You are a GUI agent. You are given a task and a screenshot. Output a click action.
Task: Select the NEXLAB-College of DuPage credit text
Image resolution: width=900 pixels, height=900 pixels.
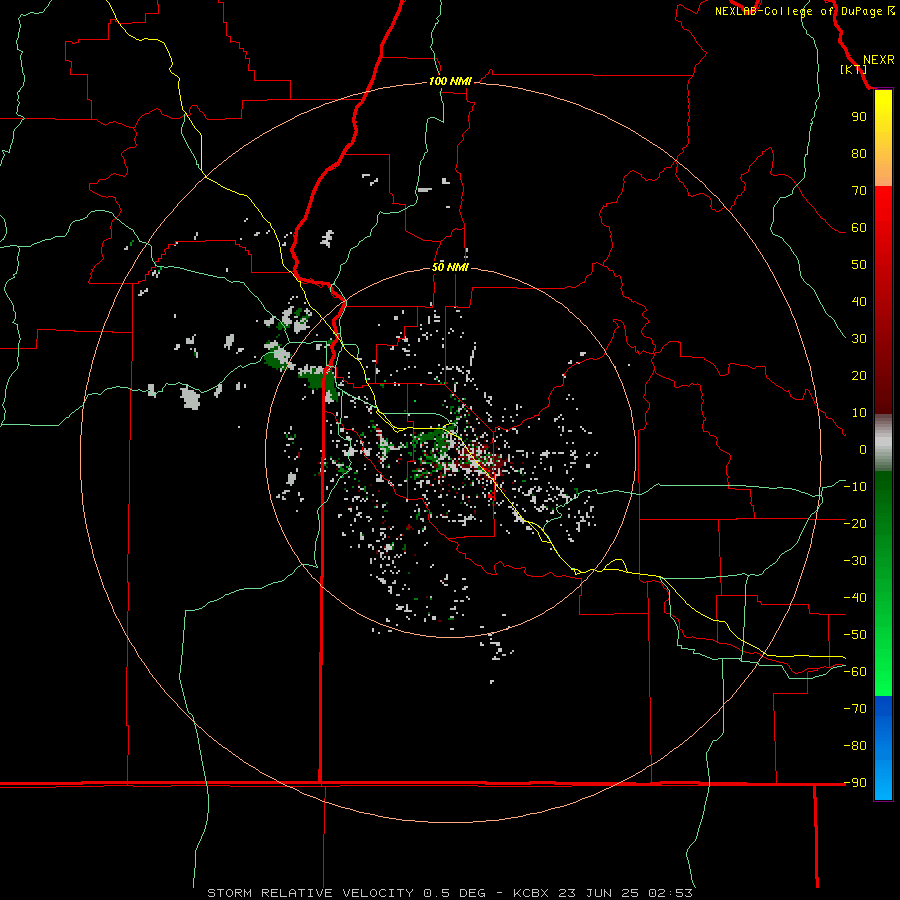(x=798, y=11)
